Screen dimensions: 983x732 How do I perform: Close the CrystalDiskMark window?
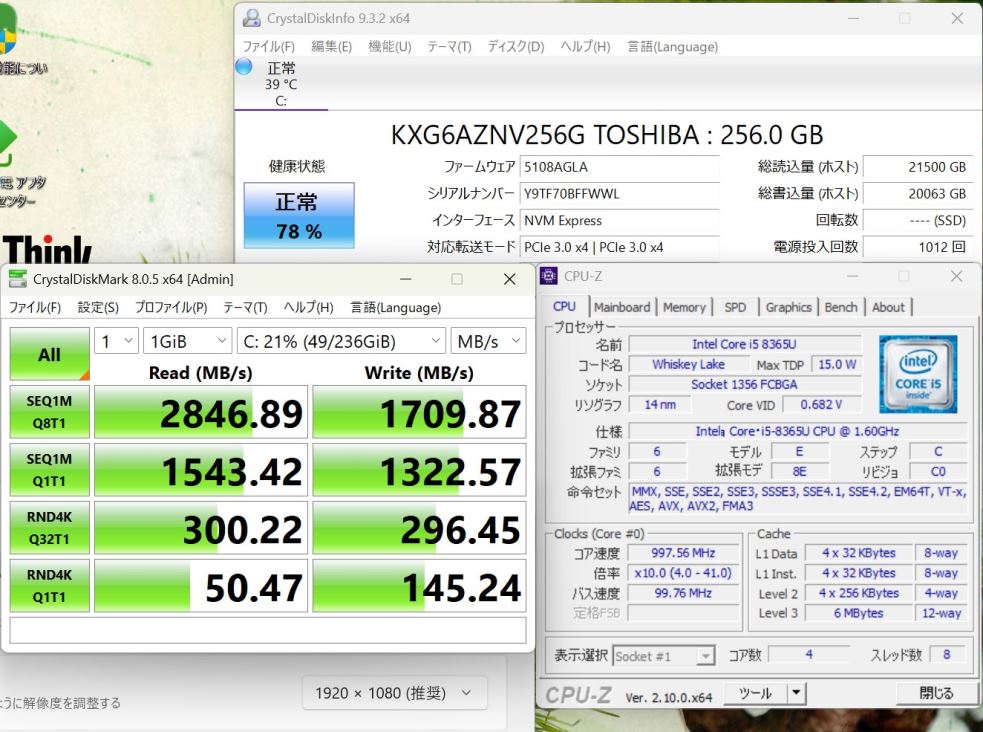(510, 279)
